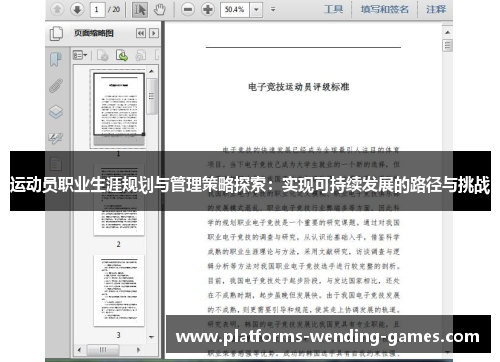The image size is (500, 362).
Task: Click the document vertical scrollbar thumb
Action: tap(447, 46)
